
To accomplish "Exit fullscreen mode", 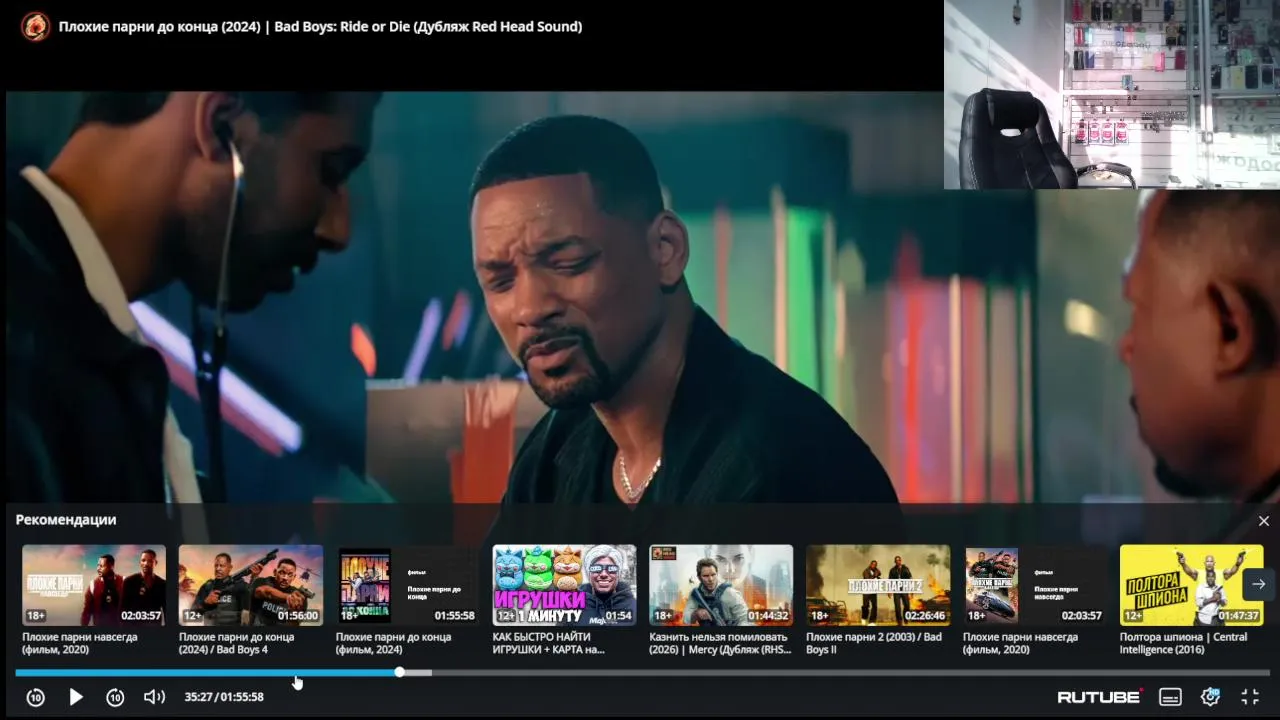I will pyautogui.click(x=1250, y=697).
